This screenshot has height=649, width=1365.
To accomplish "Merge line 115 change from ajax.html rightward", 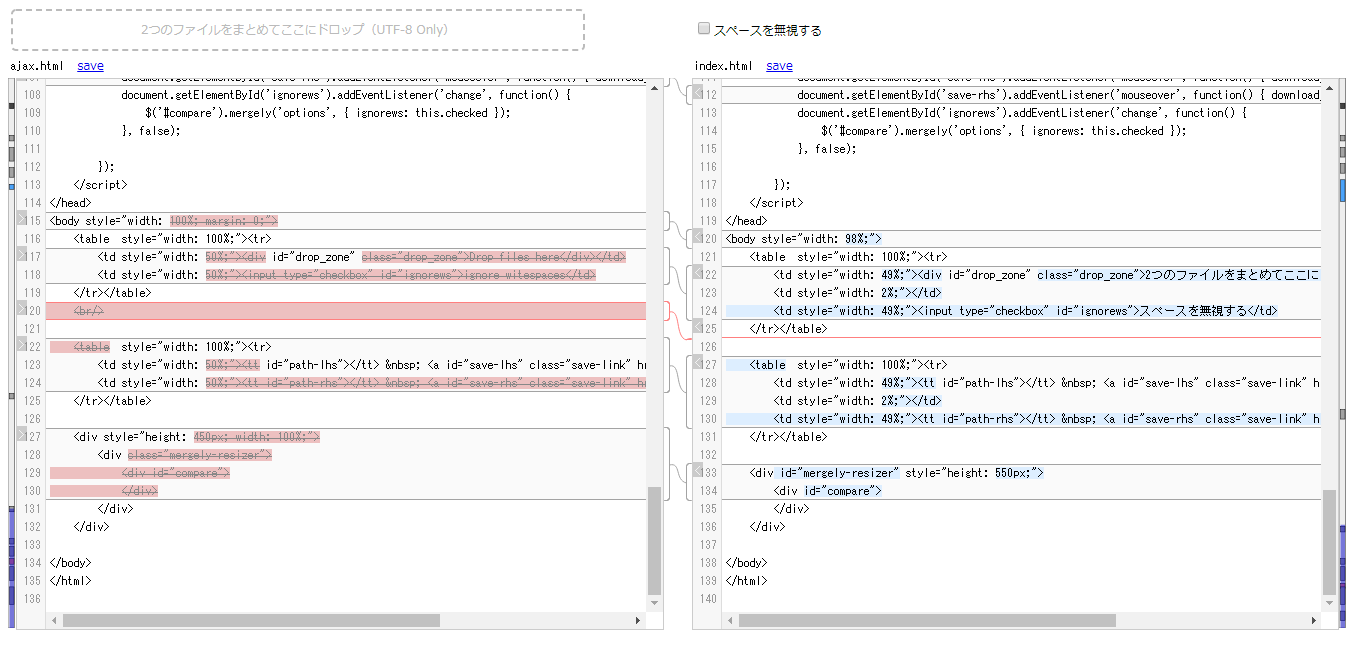I will point(22,219).
